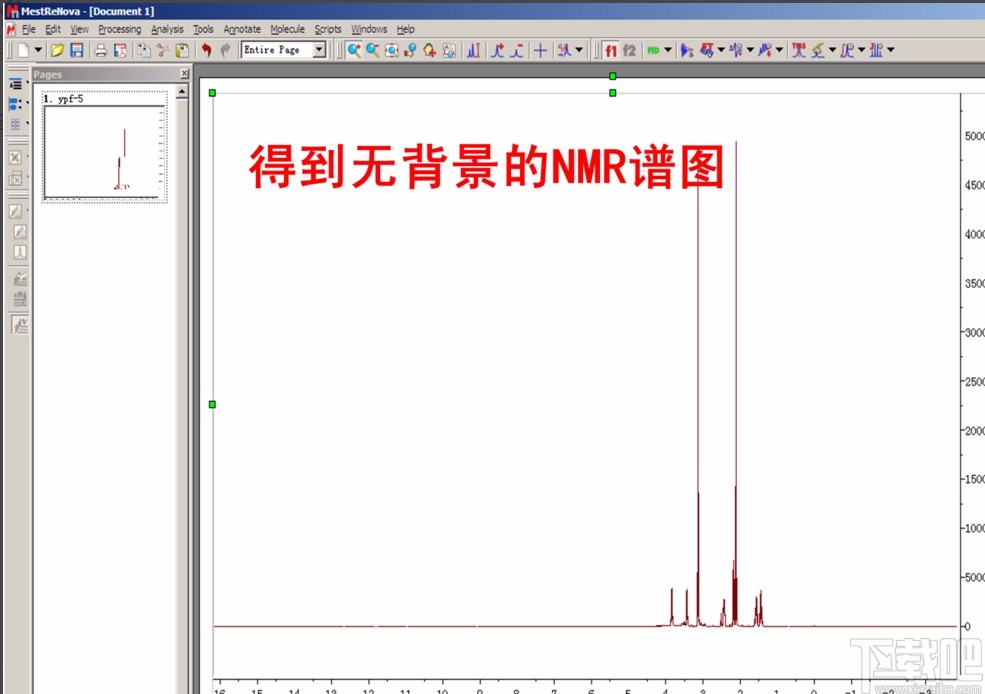The width and height of the screenshot is (985, 694).
Task: Click the Redo arrow to enable redo
Action: pos(225,50)
